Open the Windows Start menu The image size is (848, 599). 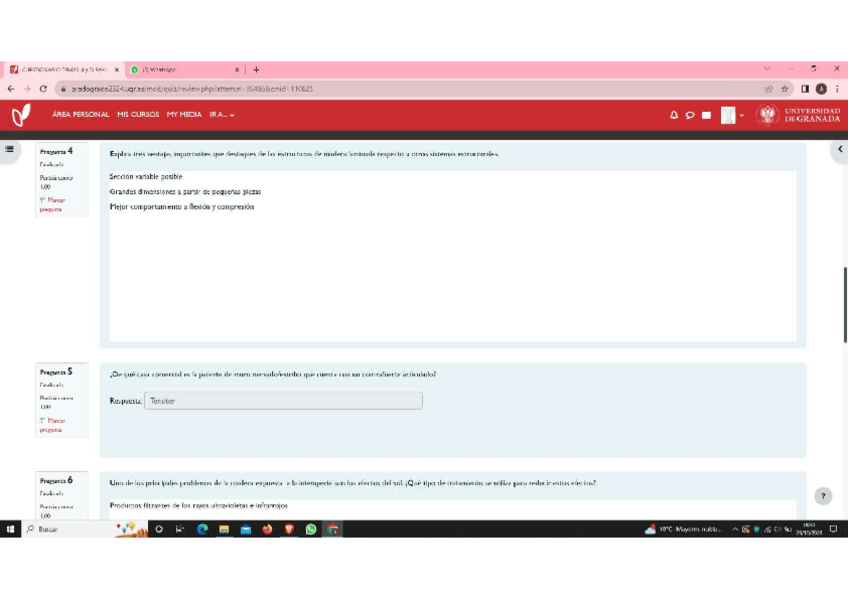coord(10,529)
